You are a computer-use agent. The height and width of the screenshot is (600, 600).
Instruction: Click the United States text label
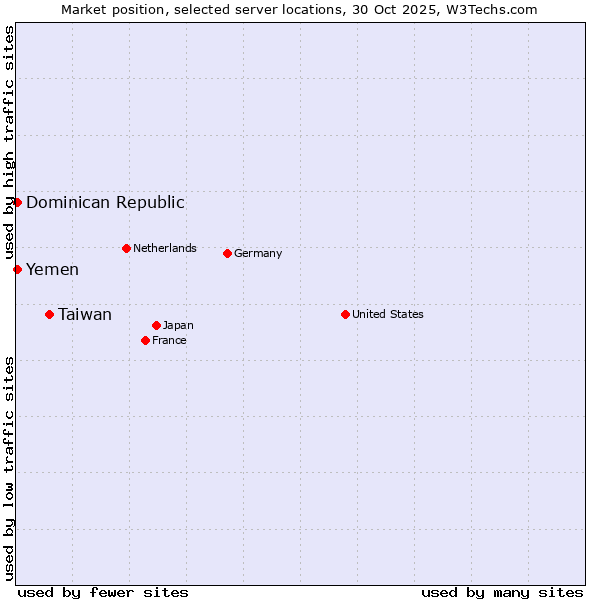click(388, 314)
